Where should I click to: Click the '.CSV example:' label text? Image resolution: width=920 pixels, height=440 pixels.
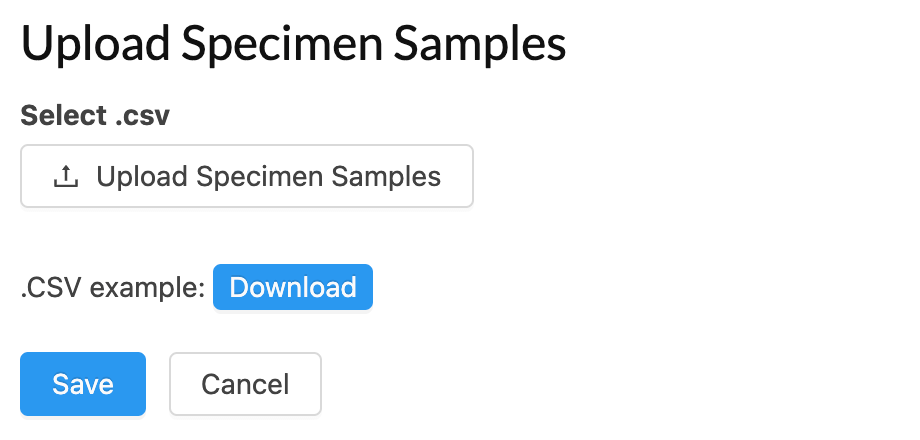tap(112, 288)
